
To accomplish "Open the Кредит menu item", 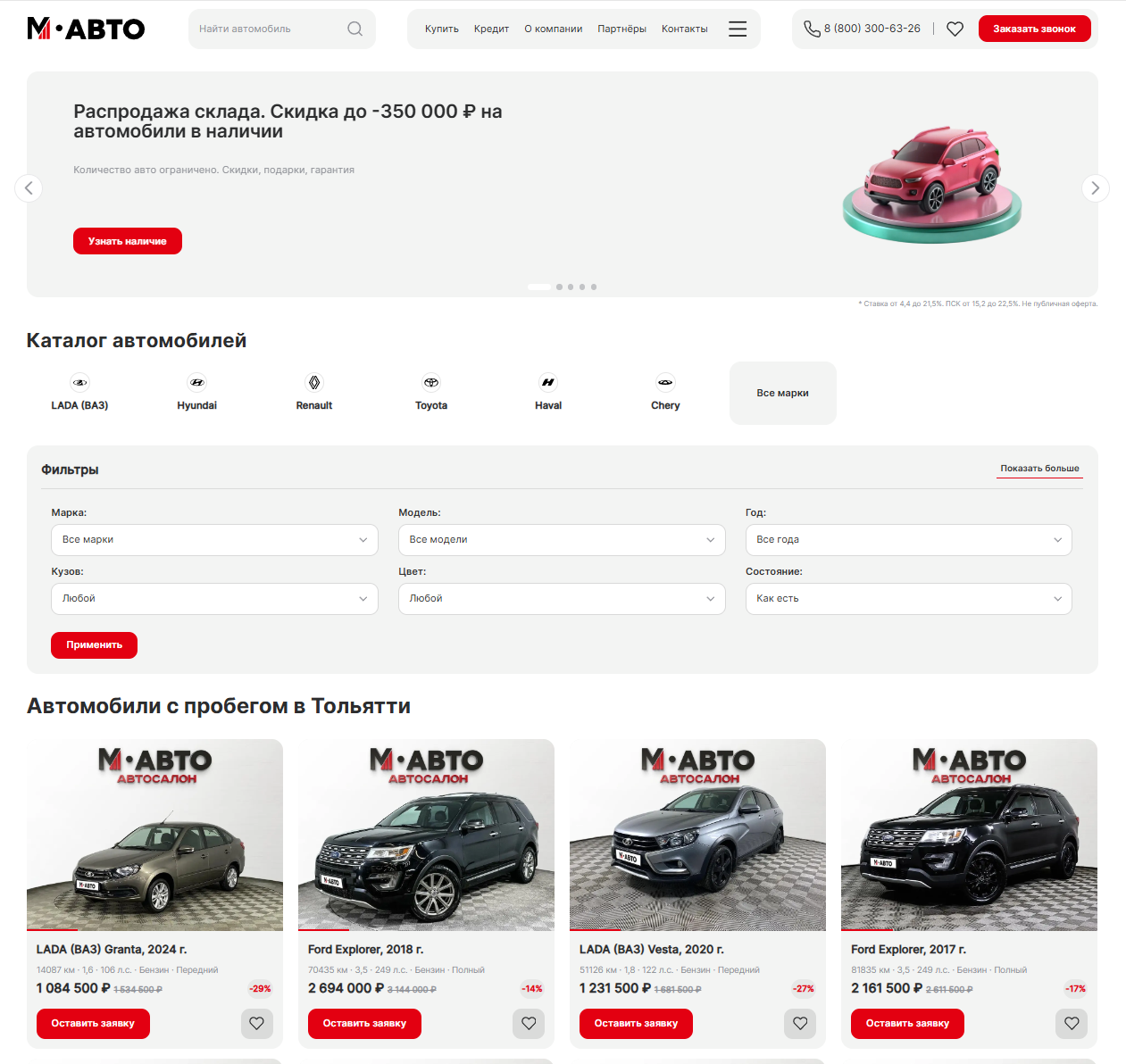I will pos(491,29).
